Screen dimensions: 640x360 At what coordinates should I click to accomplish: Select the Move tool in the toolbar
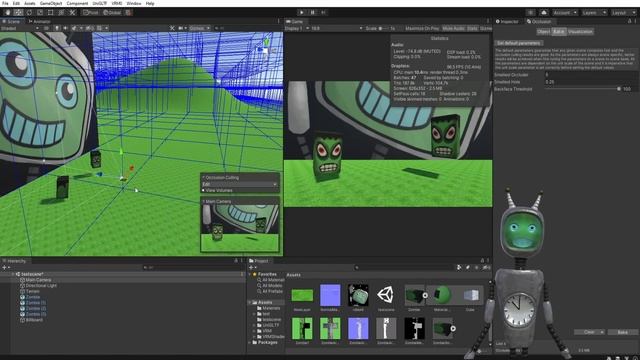pos(18,13)
